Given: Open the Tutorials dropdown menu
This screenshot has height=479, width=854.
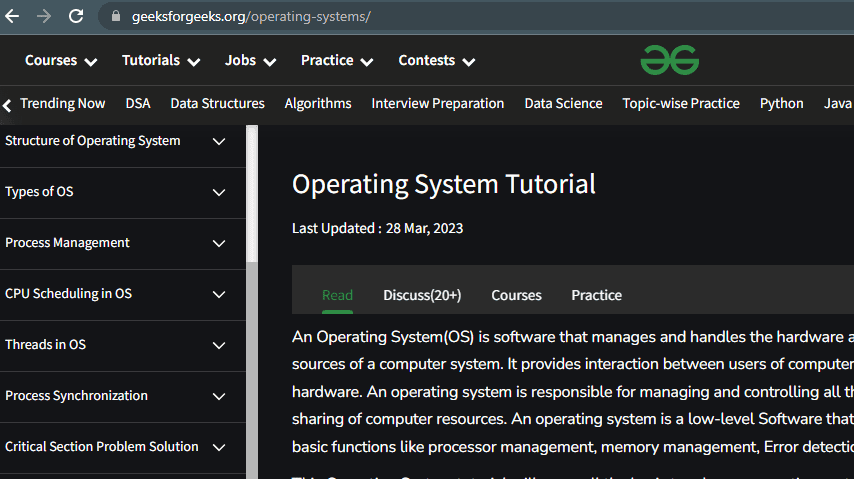Looking at the screenshot, I should [161, 60].
